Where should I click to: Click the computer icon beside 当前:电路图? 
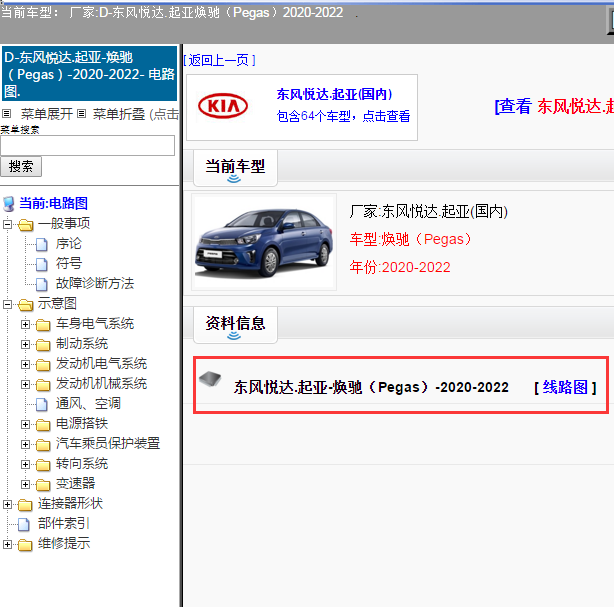(x=9, y=204)
